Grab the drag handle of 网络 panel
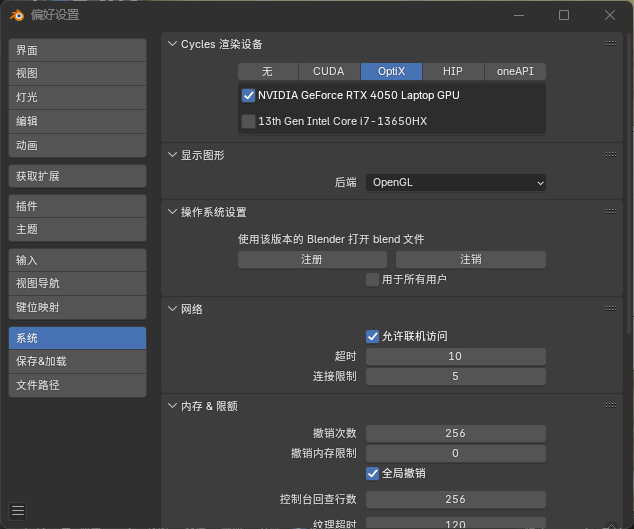This screenshot has height=529, width=634. [611, 309]
